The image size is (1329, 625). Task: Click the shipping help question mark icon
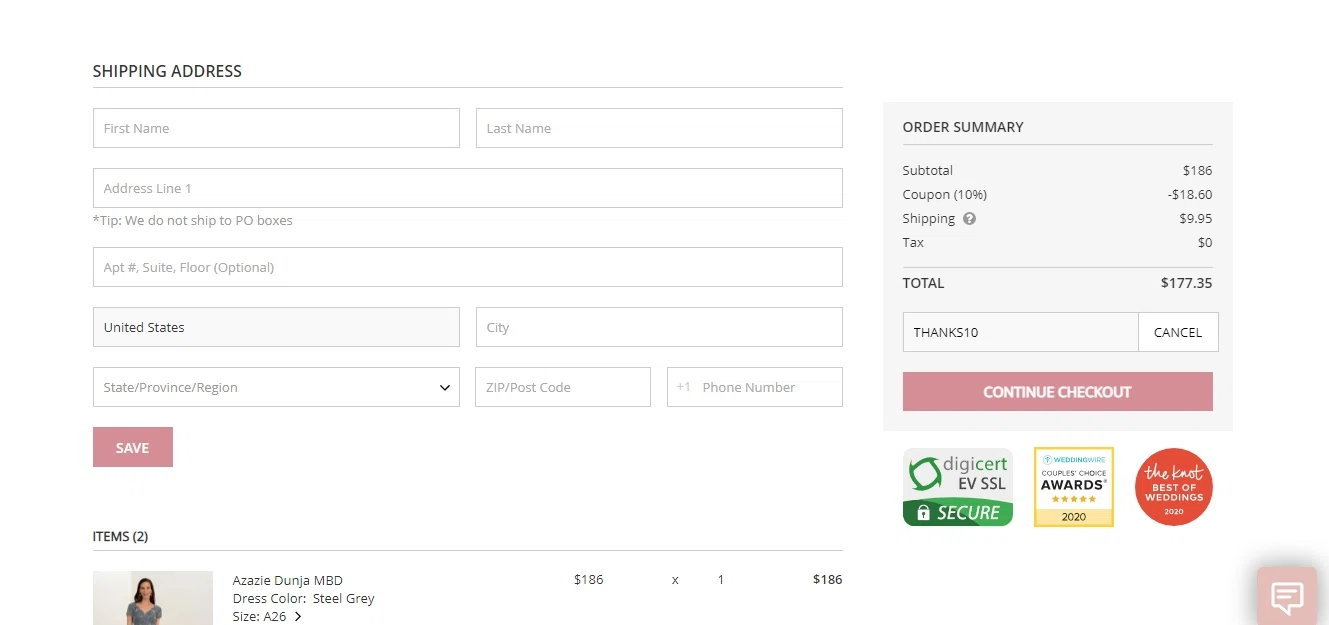[x=969, y=219]
